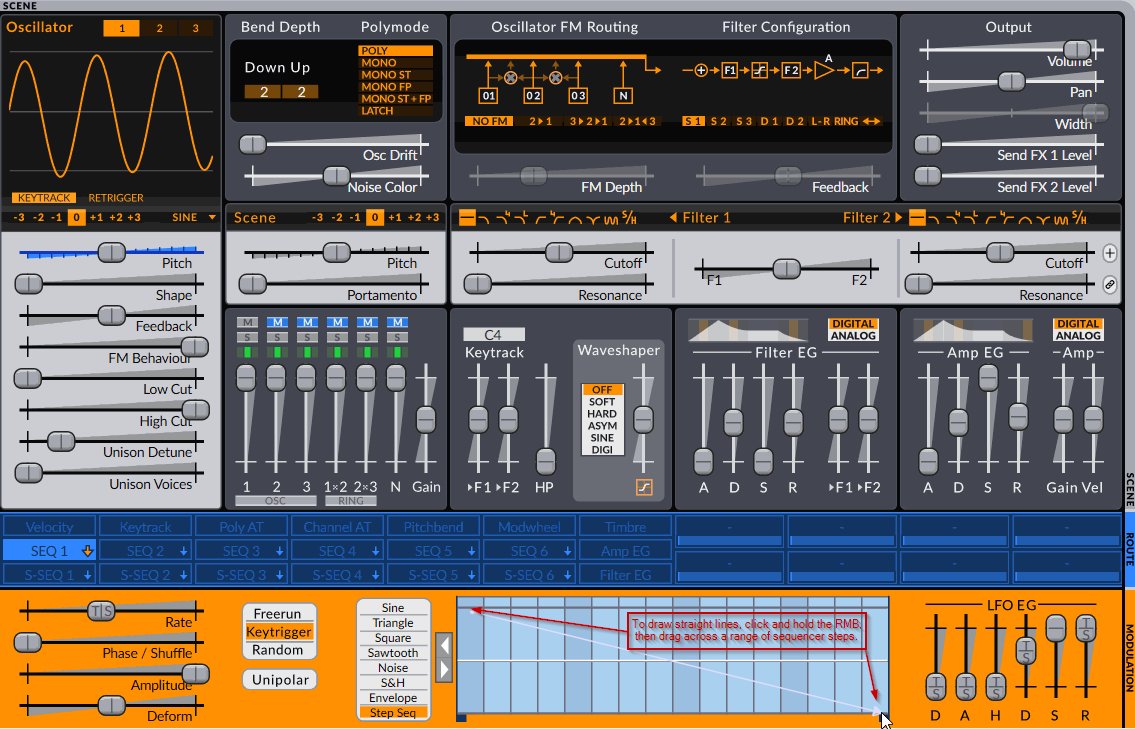
Task: Select oscillator tab 3
Action: [x=195, y=28]
